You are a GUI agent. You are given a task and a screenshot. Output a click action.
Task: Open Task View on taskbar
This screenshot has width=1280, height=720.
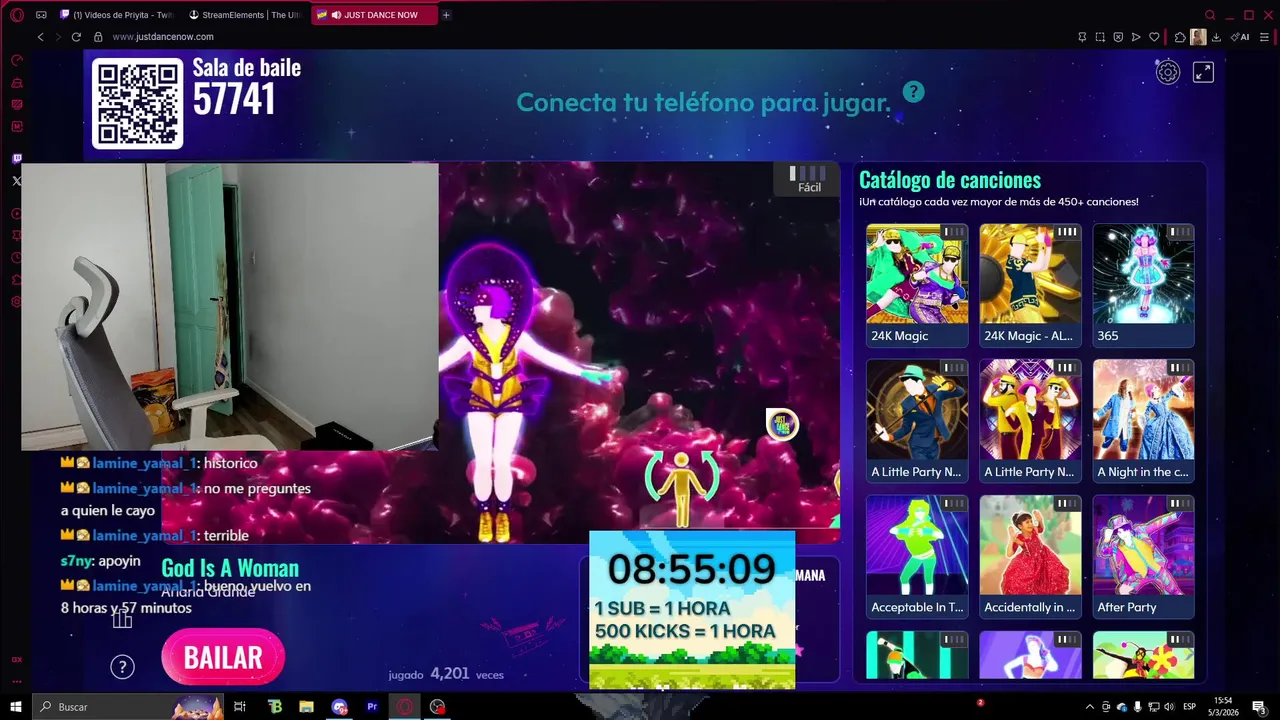(240, 706)
